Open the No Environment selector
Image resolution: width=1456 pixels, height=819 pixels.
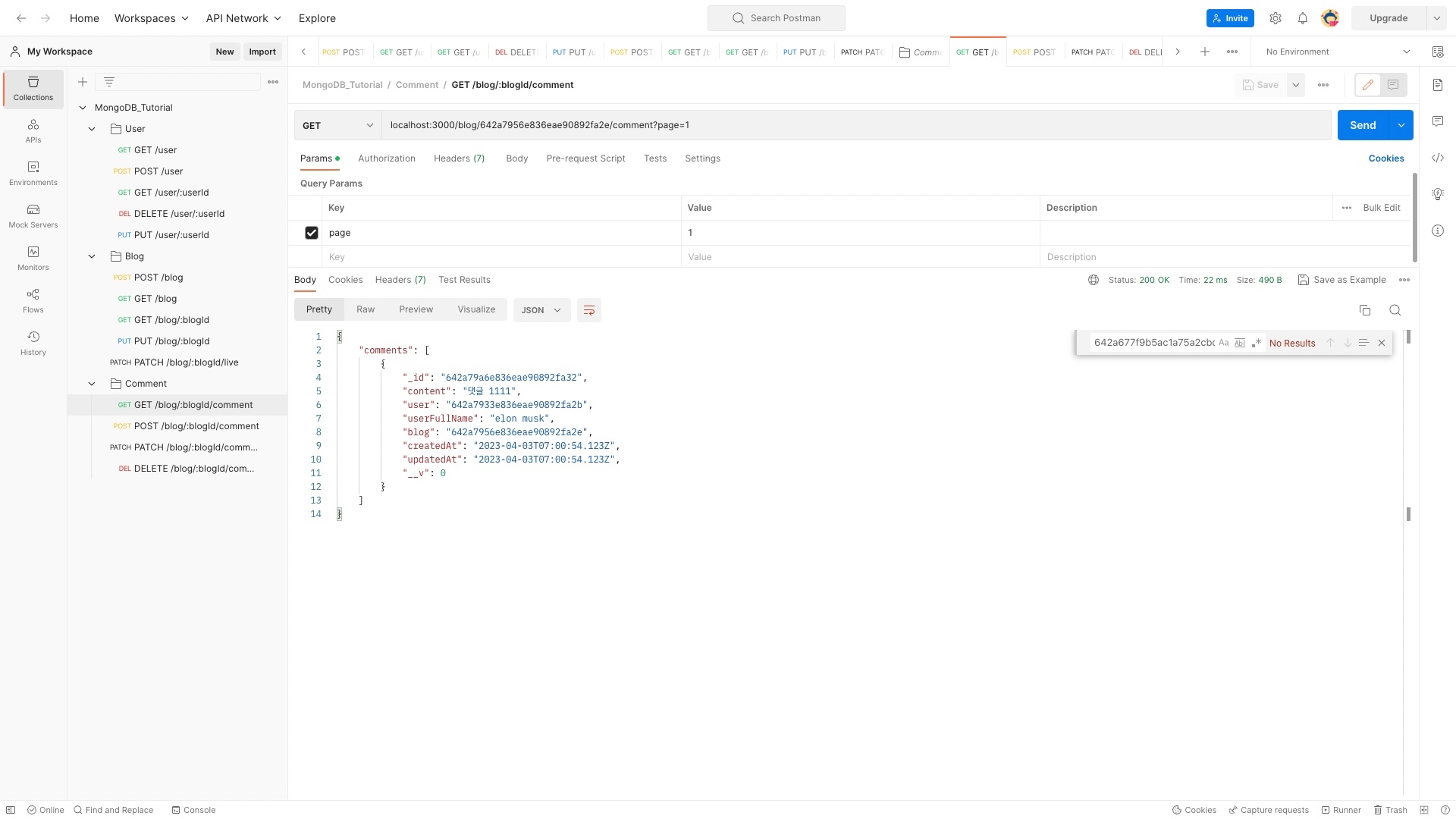click(1338, 52)
